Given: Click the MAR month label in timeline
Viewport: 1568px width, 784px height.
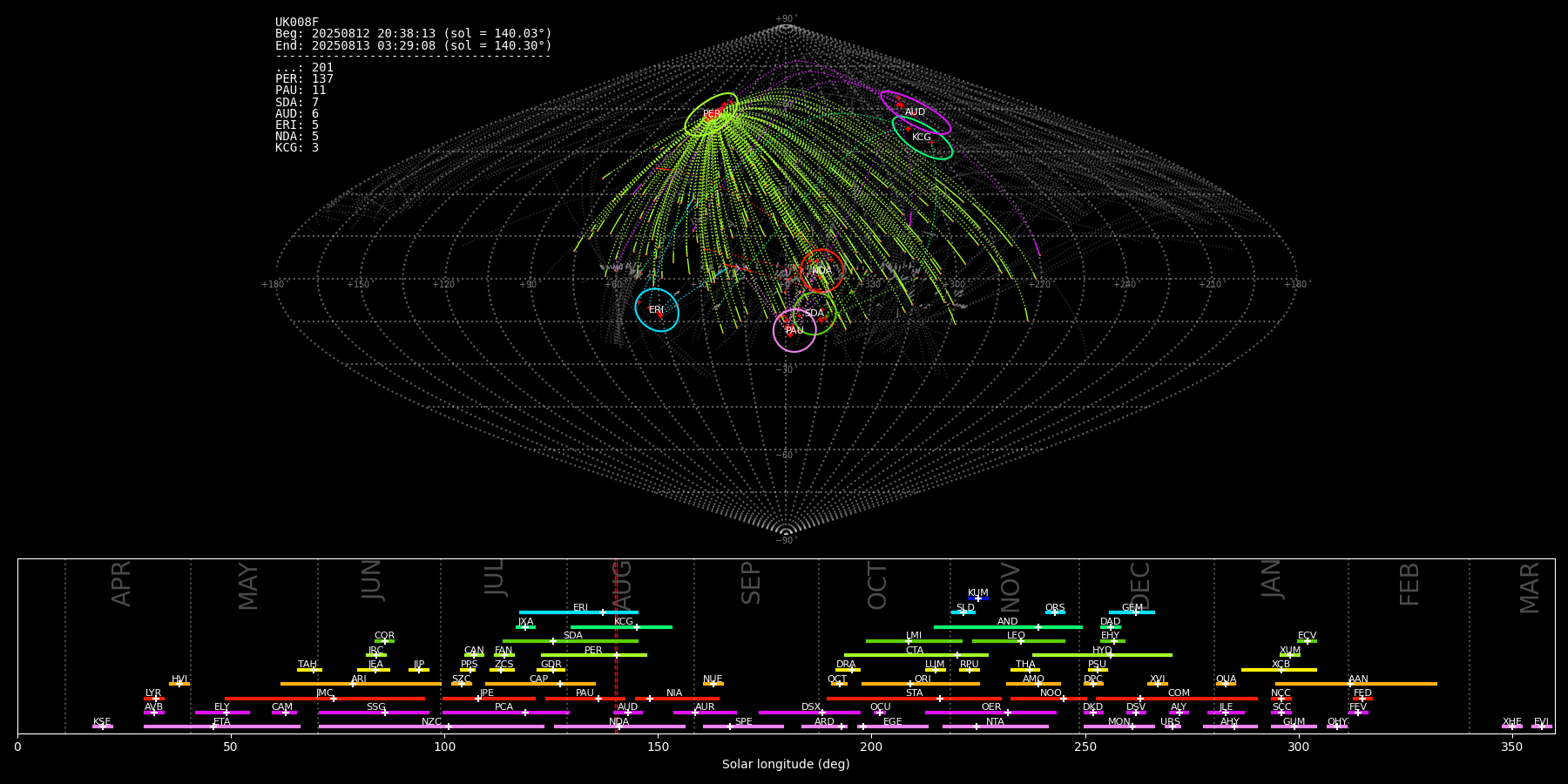Looking at the screenshot, I should (1530, 587).
